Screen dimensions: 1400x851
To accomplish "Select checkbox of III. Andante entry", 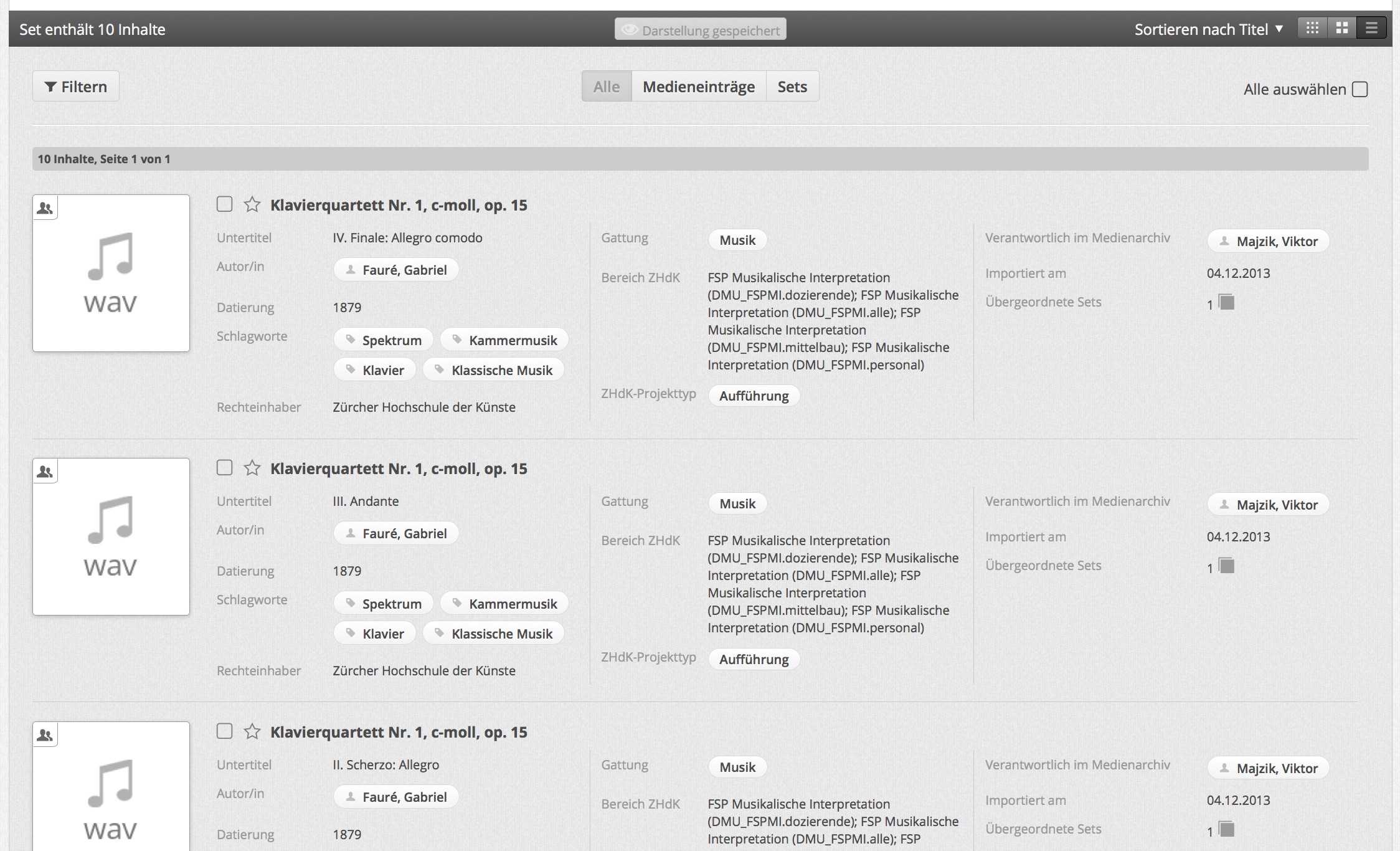I will pyautogui.click(x=225, y=468).
